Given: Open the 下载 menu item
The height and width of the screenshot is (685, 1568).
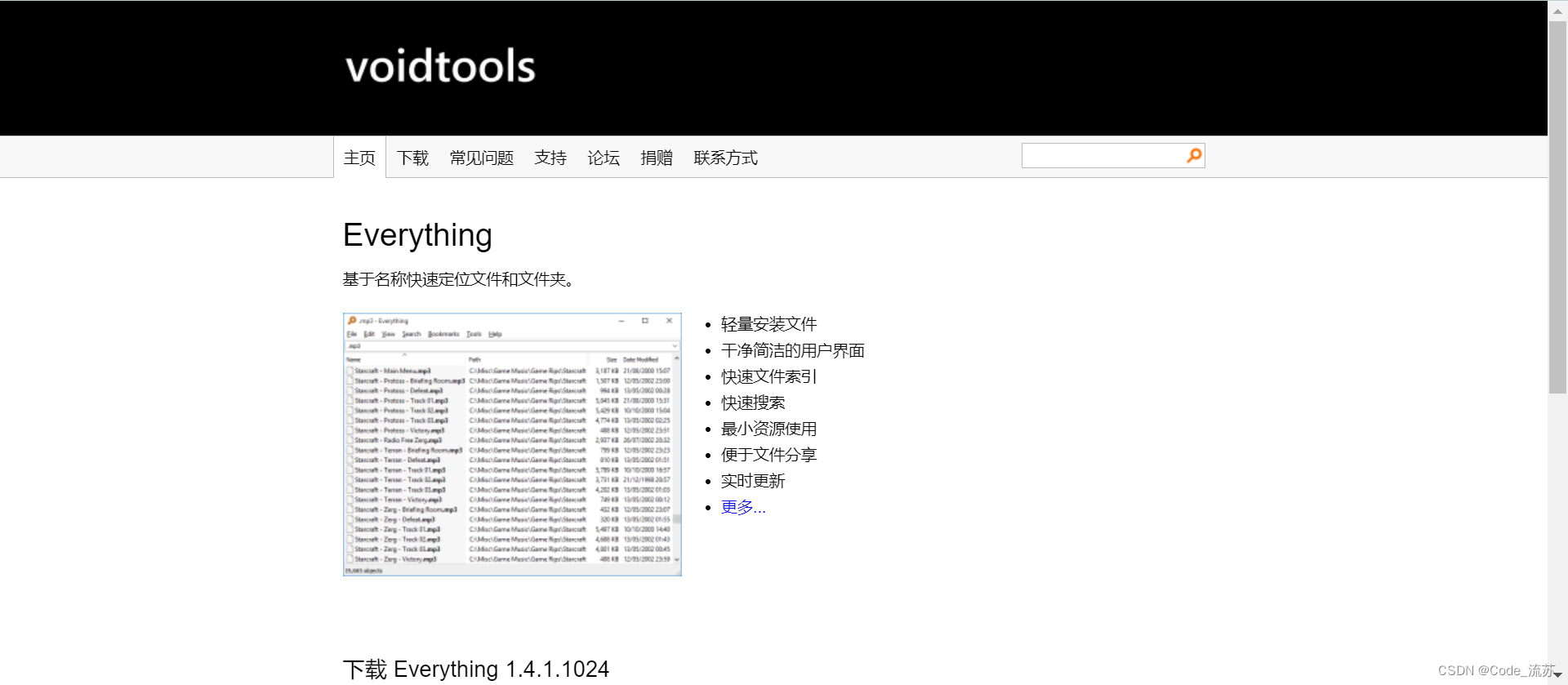Looking at the screenshot, I should 412,158.
